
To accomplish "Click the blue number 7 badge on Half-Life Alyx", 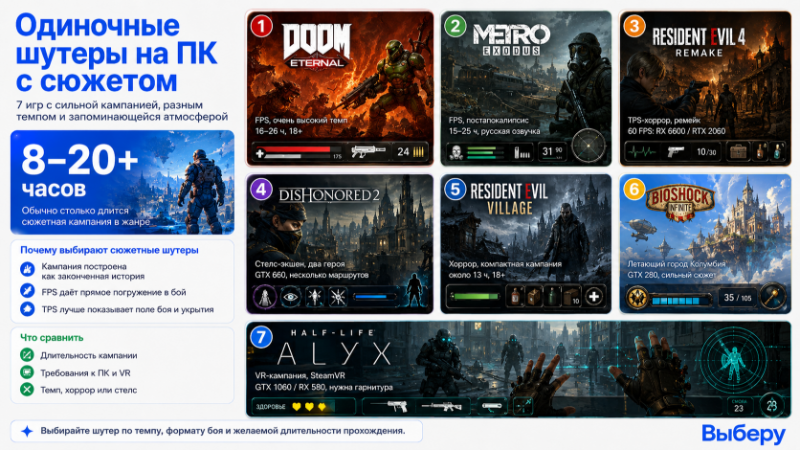I will [x=261, y=337].
